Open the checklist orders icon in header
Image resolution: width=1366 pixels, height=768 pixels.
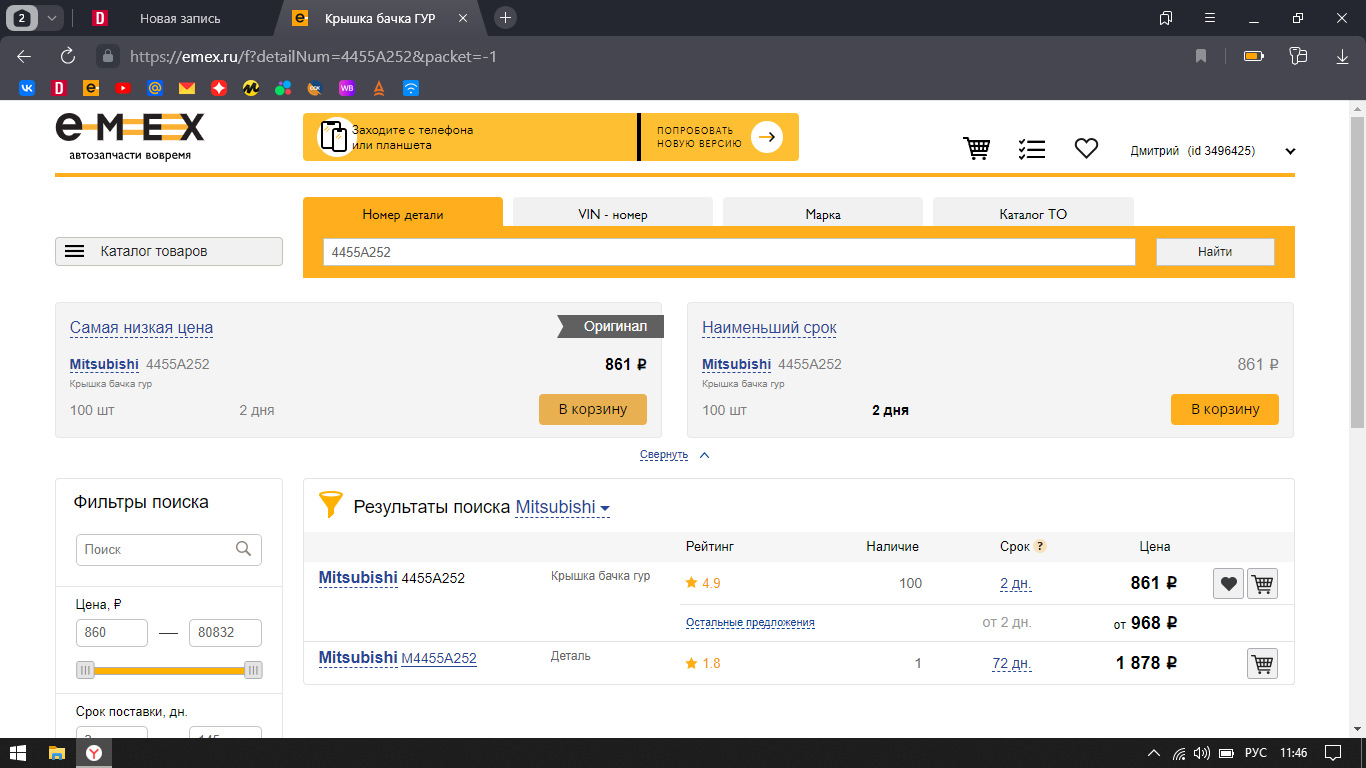[x=1031, y=149]
